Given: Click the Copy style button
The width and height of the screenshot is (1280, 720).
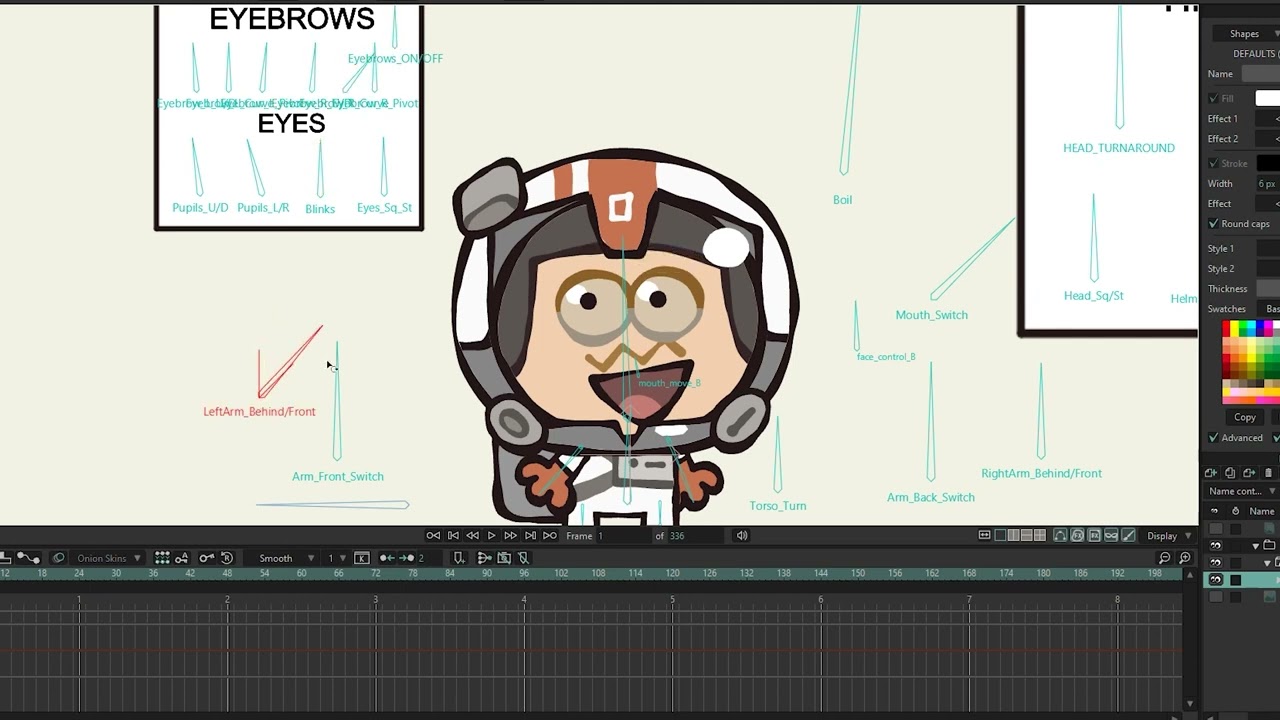Looking at the screenshot, I should coord(1245,417).
